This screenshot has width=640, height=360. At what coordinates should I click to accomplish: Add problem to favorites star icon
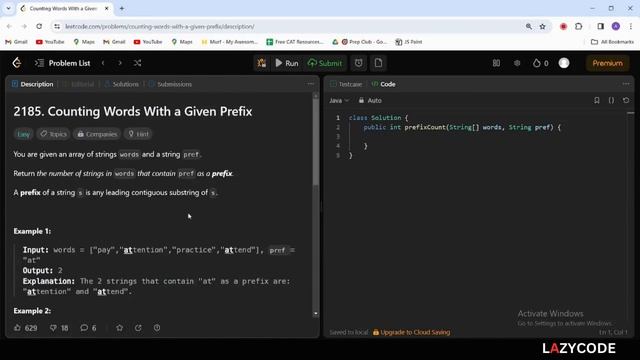120,328
